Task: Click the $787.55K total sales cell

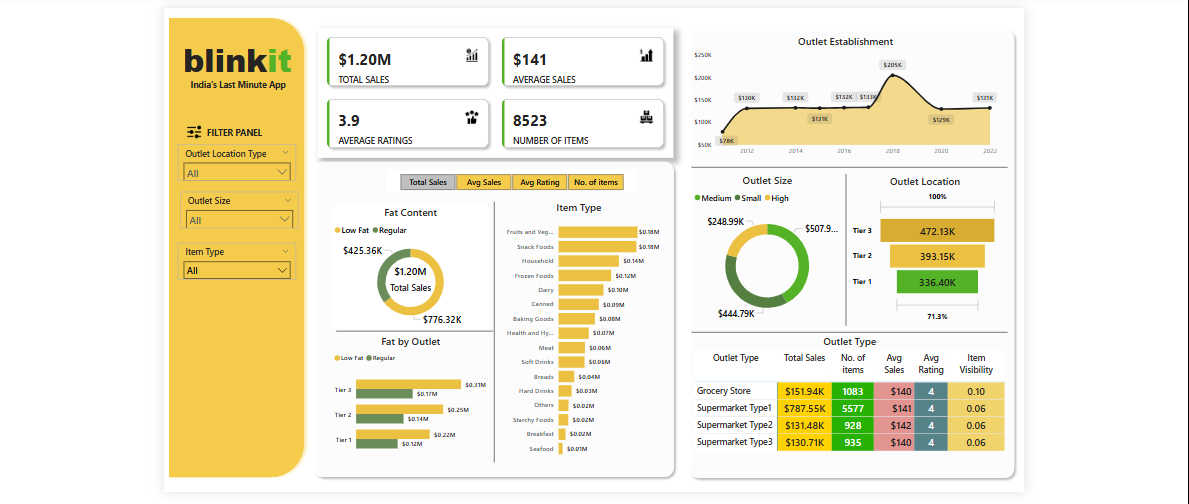Action: point(804,408)
